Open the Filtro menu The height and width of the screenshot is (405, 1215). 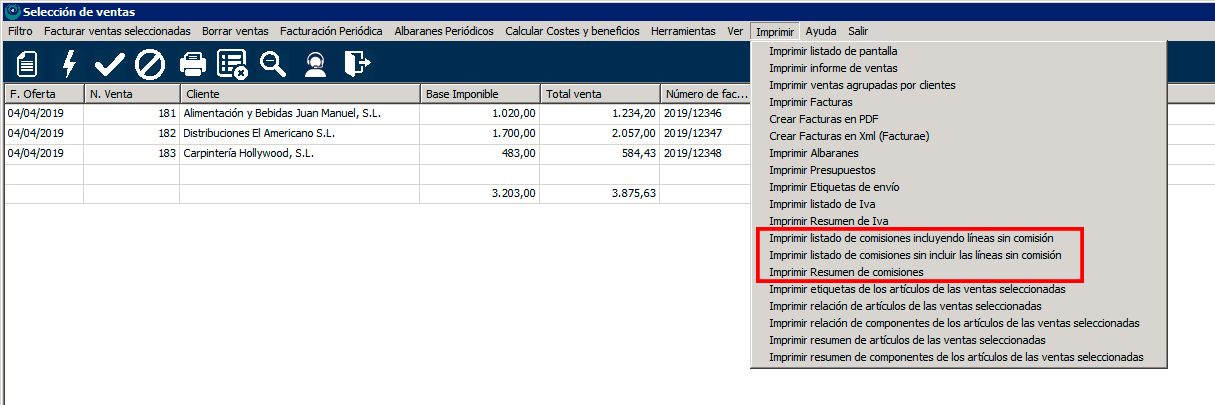coord(20,31)
